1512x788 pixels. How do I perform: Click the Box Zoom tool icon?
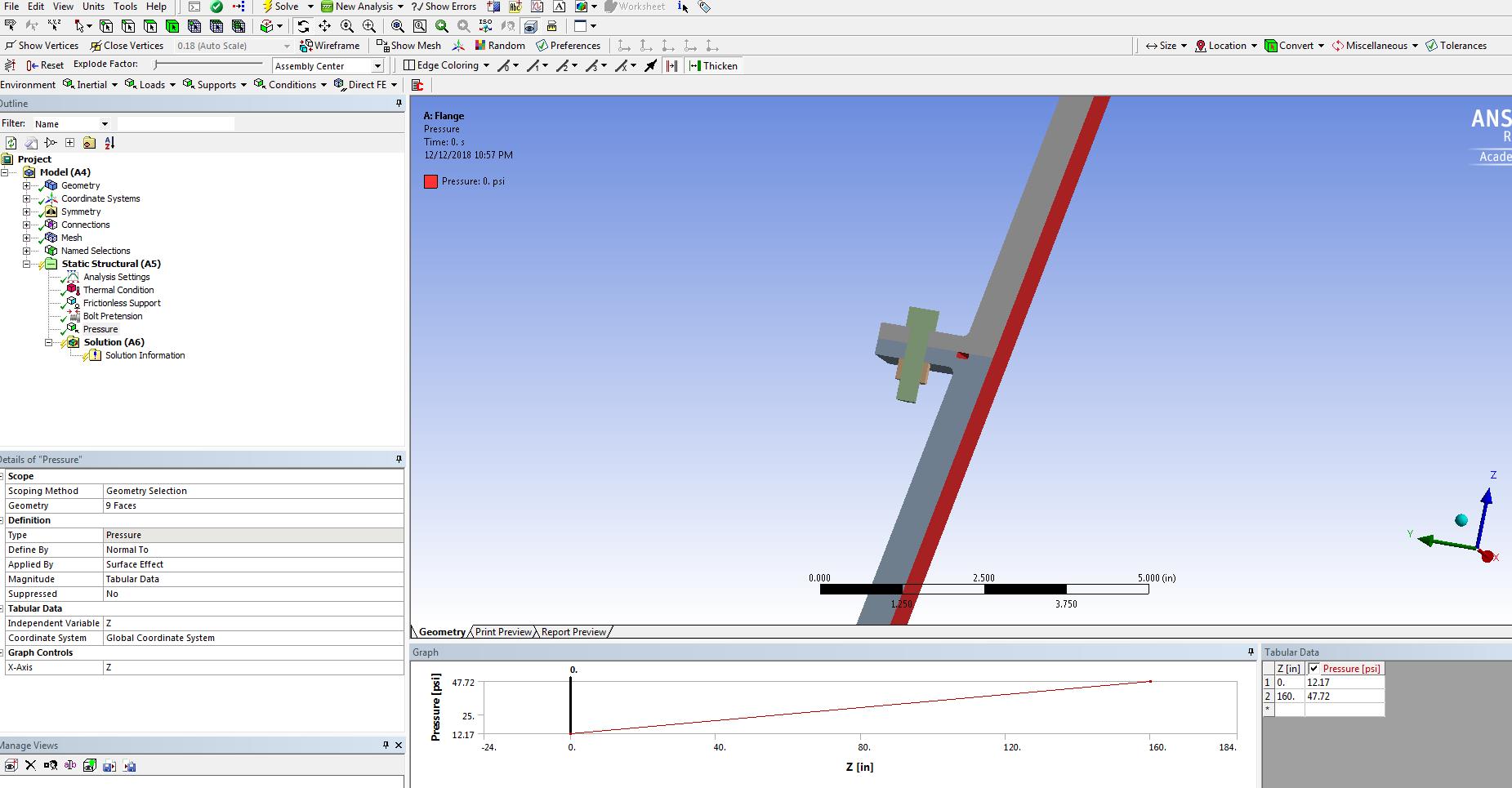tap(420, 25)
